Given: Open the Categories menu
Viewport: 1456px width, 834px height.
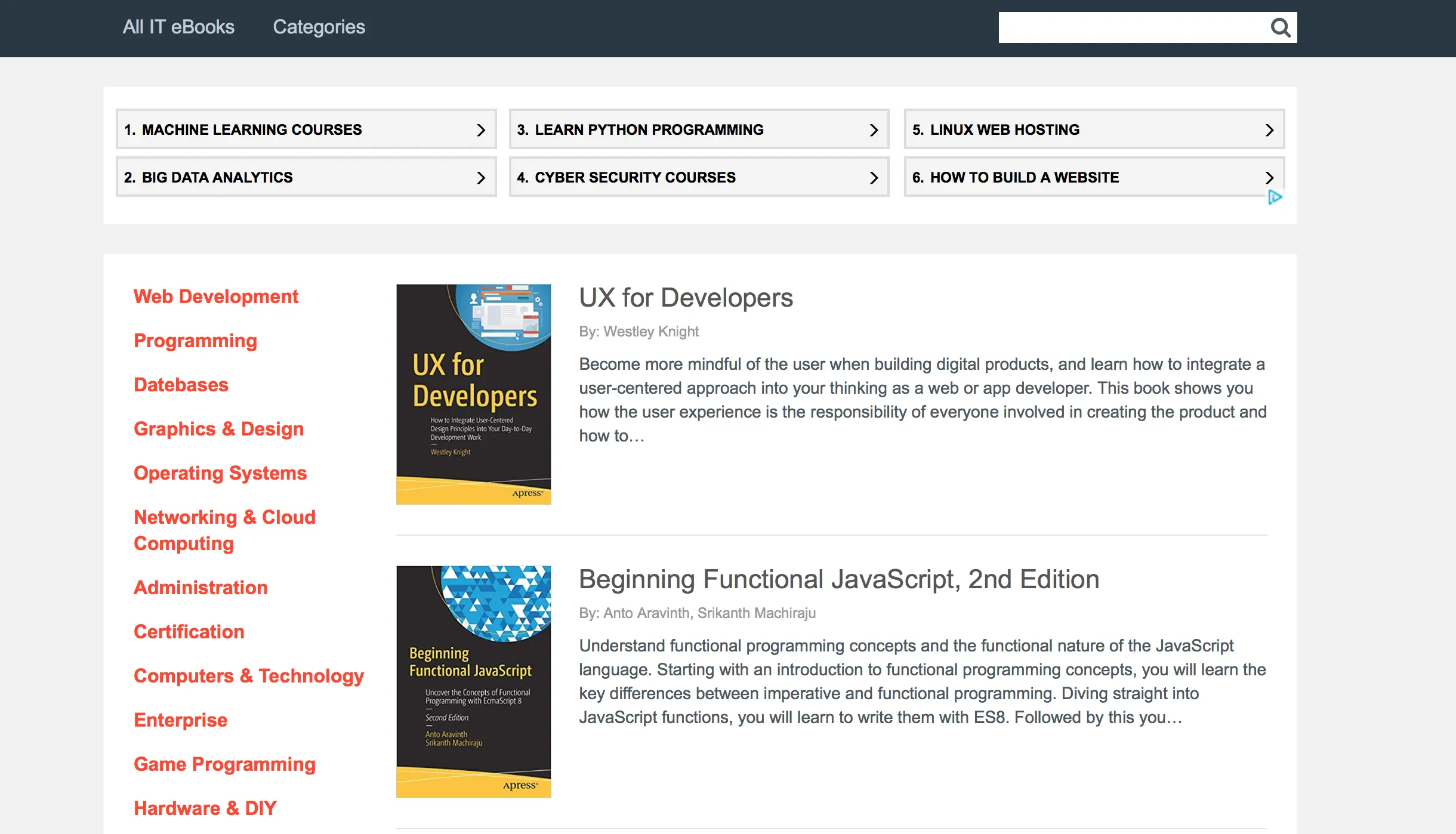Looking at the screenshot, I should click(319, 27).
